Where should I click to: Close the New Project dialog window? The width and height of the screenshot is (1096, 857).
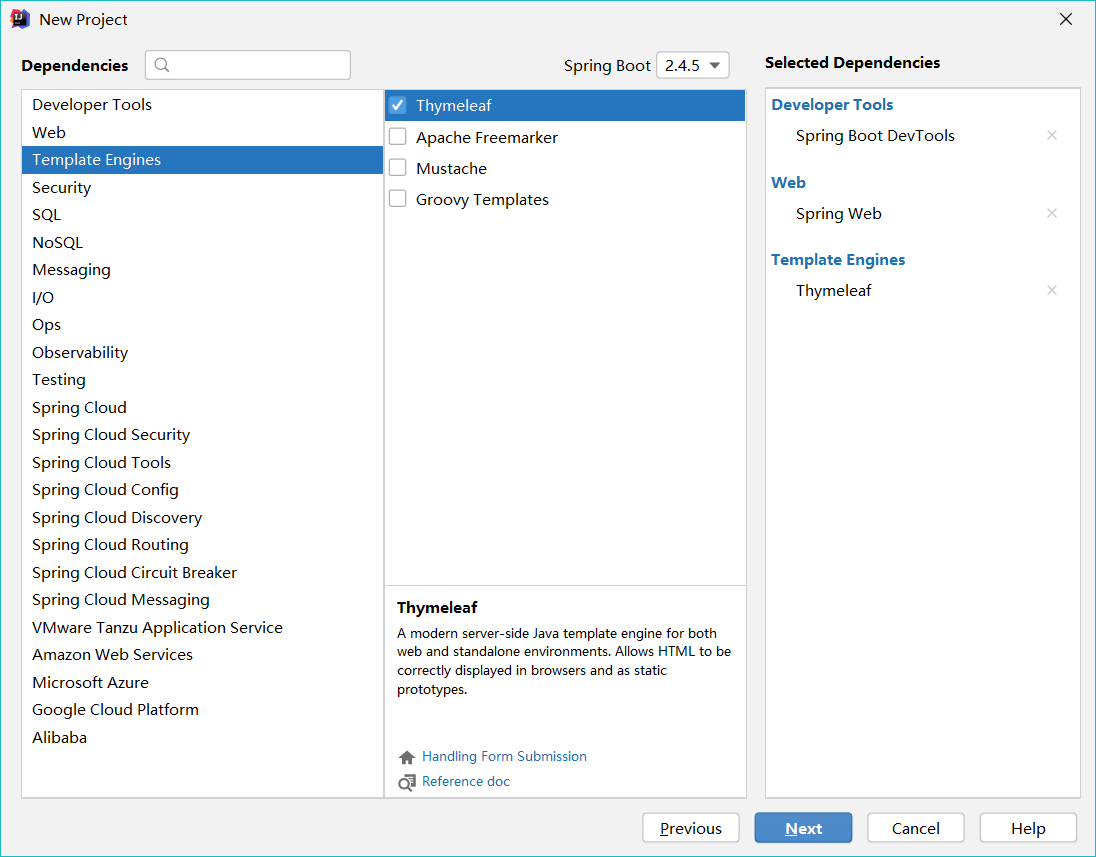pyautogui.click(x=1065, y=19)
